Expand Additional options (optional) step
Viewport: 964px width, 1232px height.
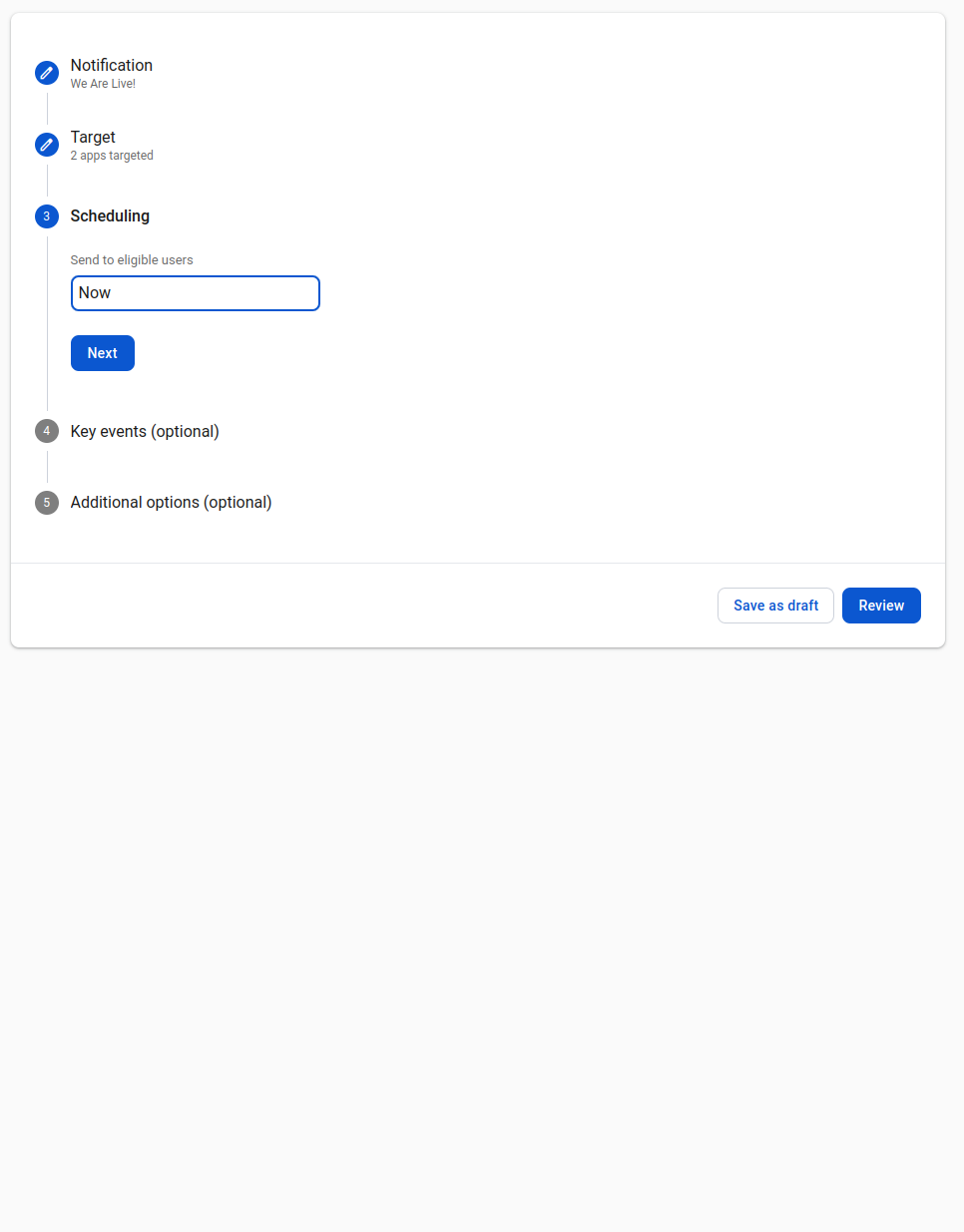(x=171, y=502)
